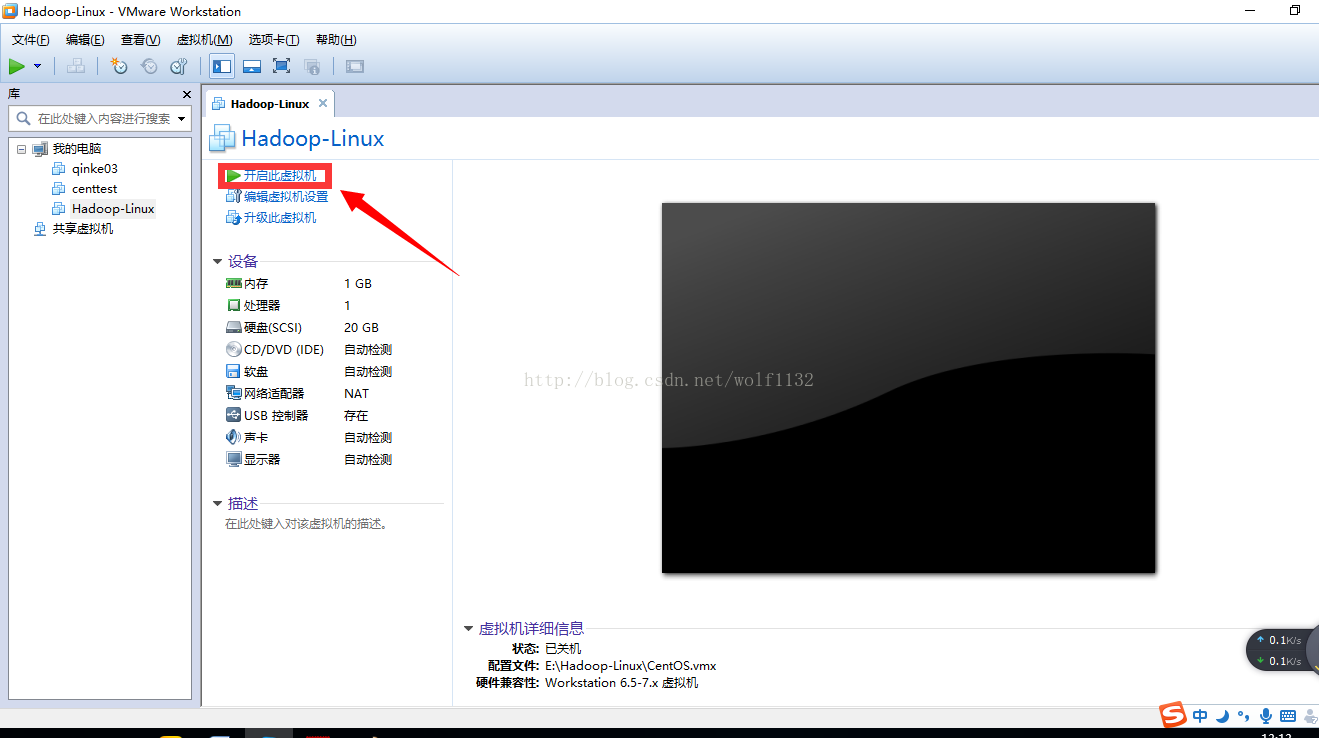Click the 硬盘(SCSI) hard disk icon

tap(234, 328)
